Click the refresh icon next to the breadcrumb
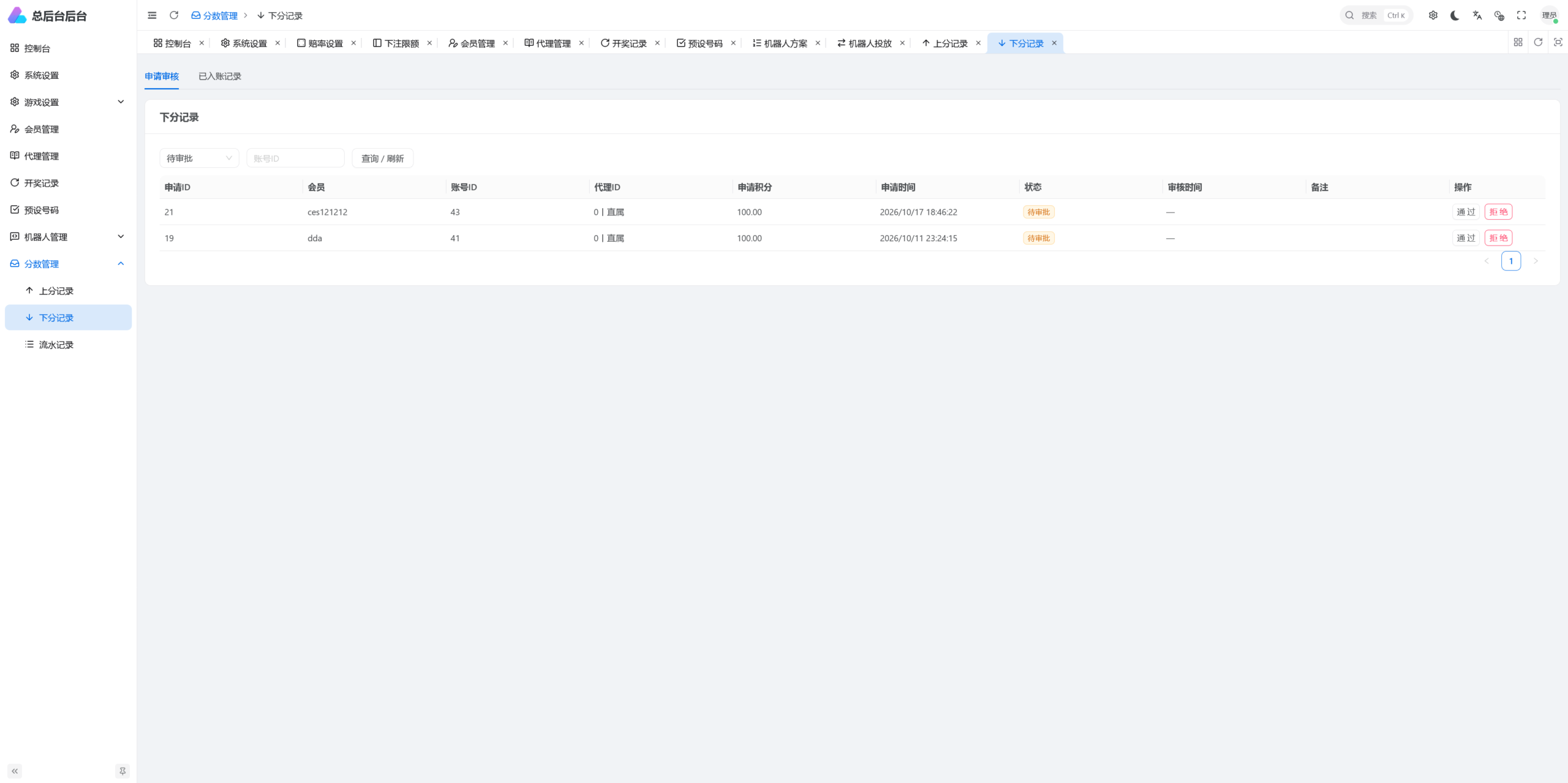The image size is (1568, 783). (174, 15)
